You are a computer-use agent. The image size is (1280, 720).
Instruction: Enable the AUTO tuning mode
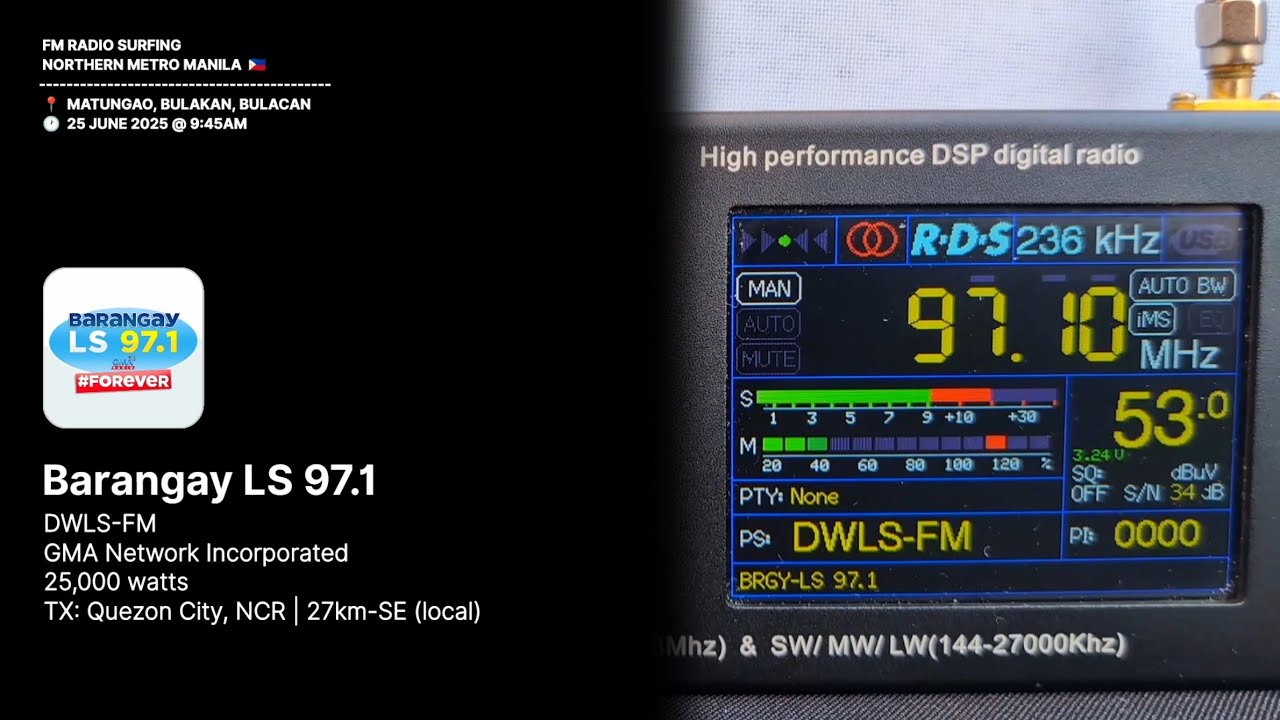tap(769, 324)
